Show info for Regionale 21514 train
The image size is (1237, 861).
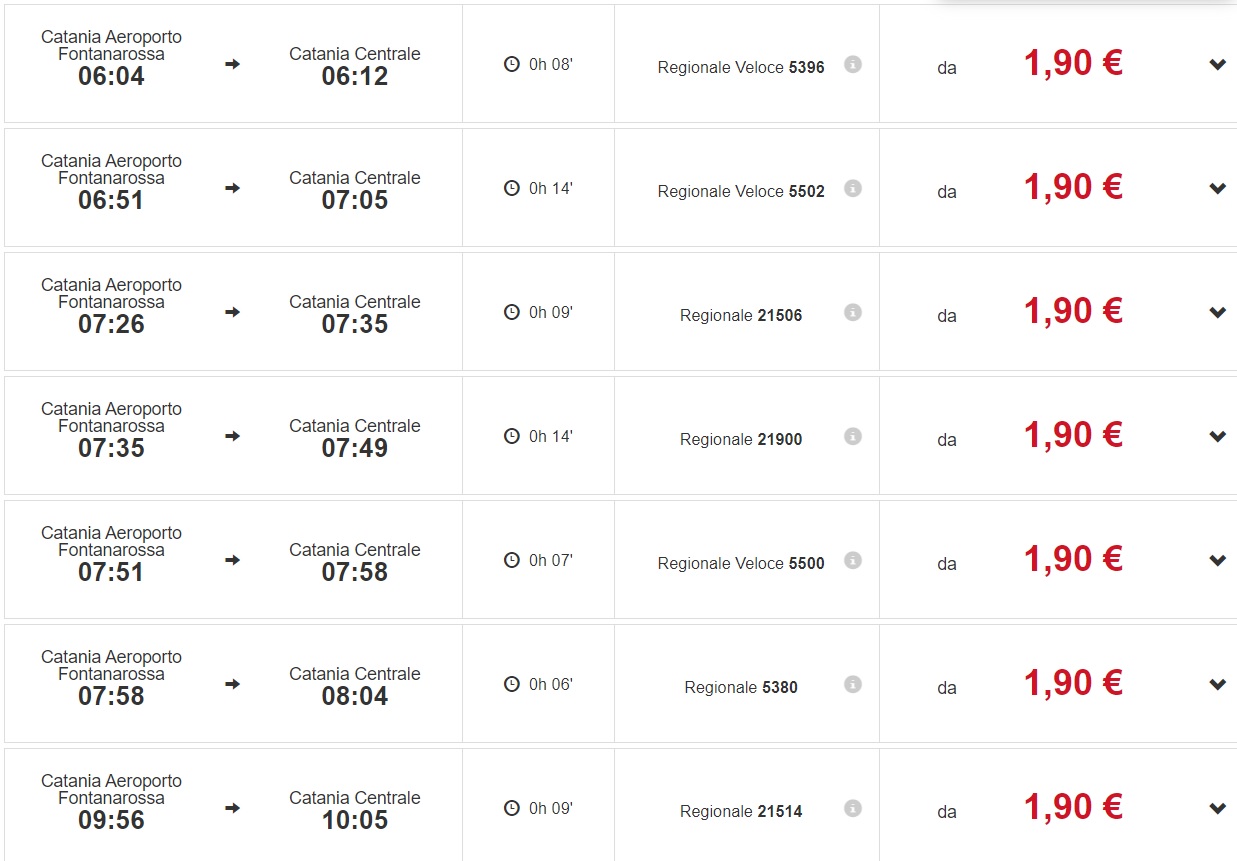coord(852,808)
